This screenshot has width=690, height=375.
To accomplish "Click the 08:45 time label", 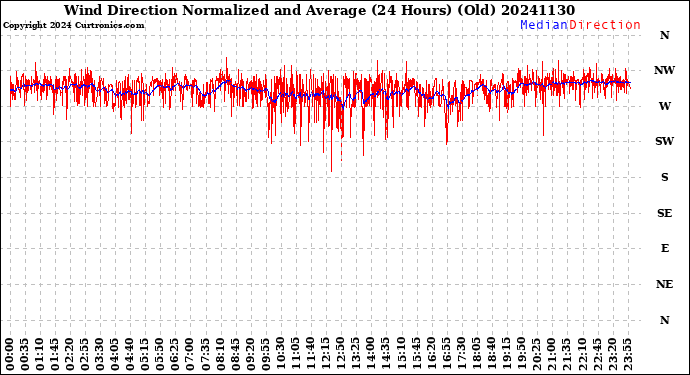I will point(235,354).
